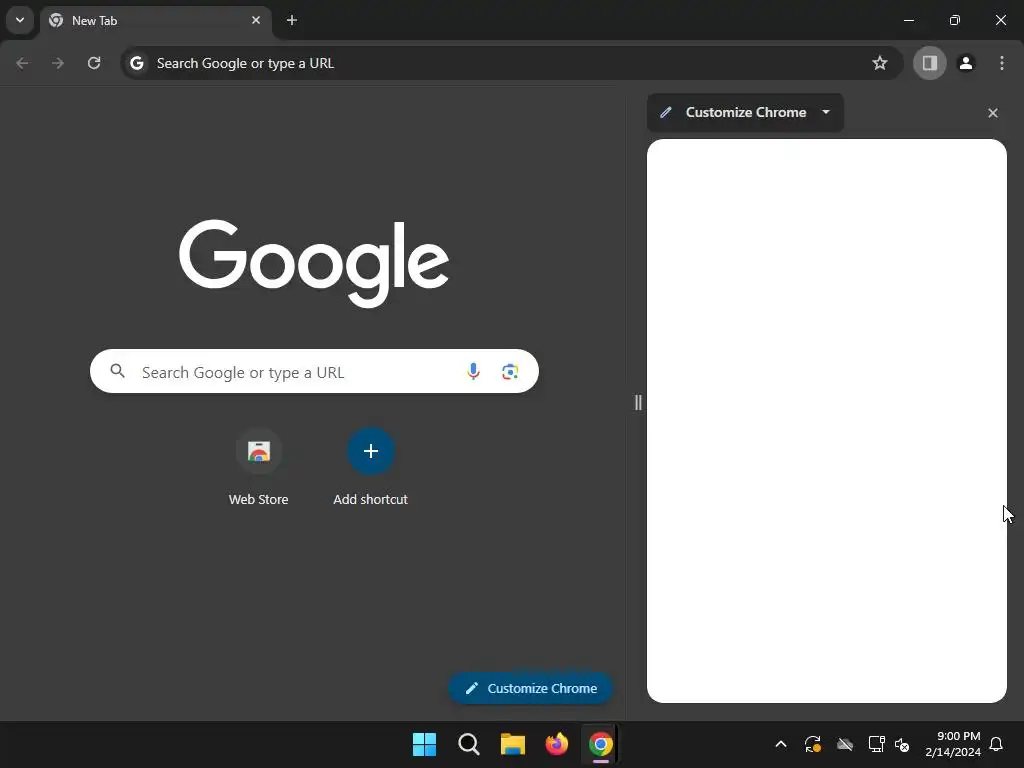Select the New Tab browser tab

(155, 20)
